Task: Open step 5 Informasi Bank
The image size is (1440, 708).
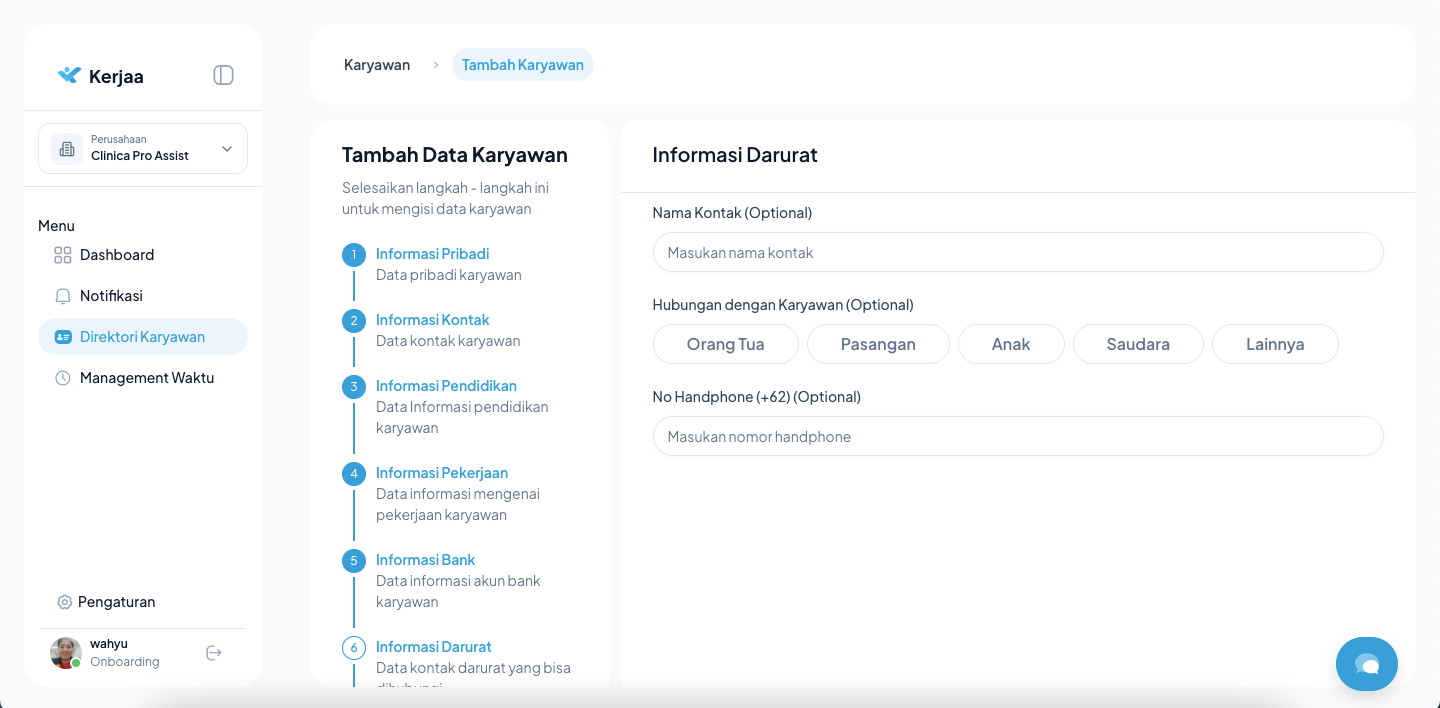Action: coord(425,560)
